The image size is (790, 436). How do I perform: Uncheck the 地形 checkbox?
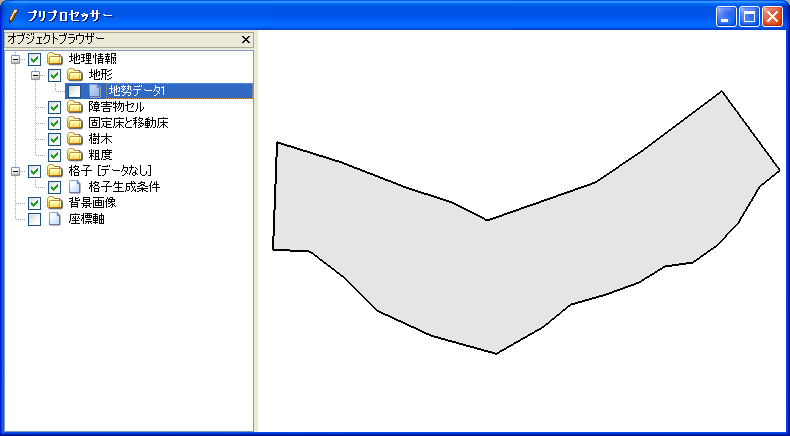click(54, 76)
